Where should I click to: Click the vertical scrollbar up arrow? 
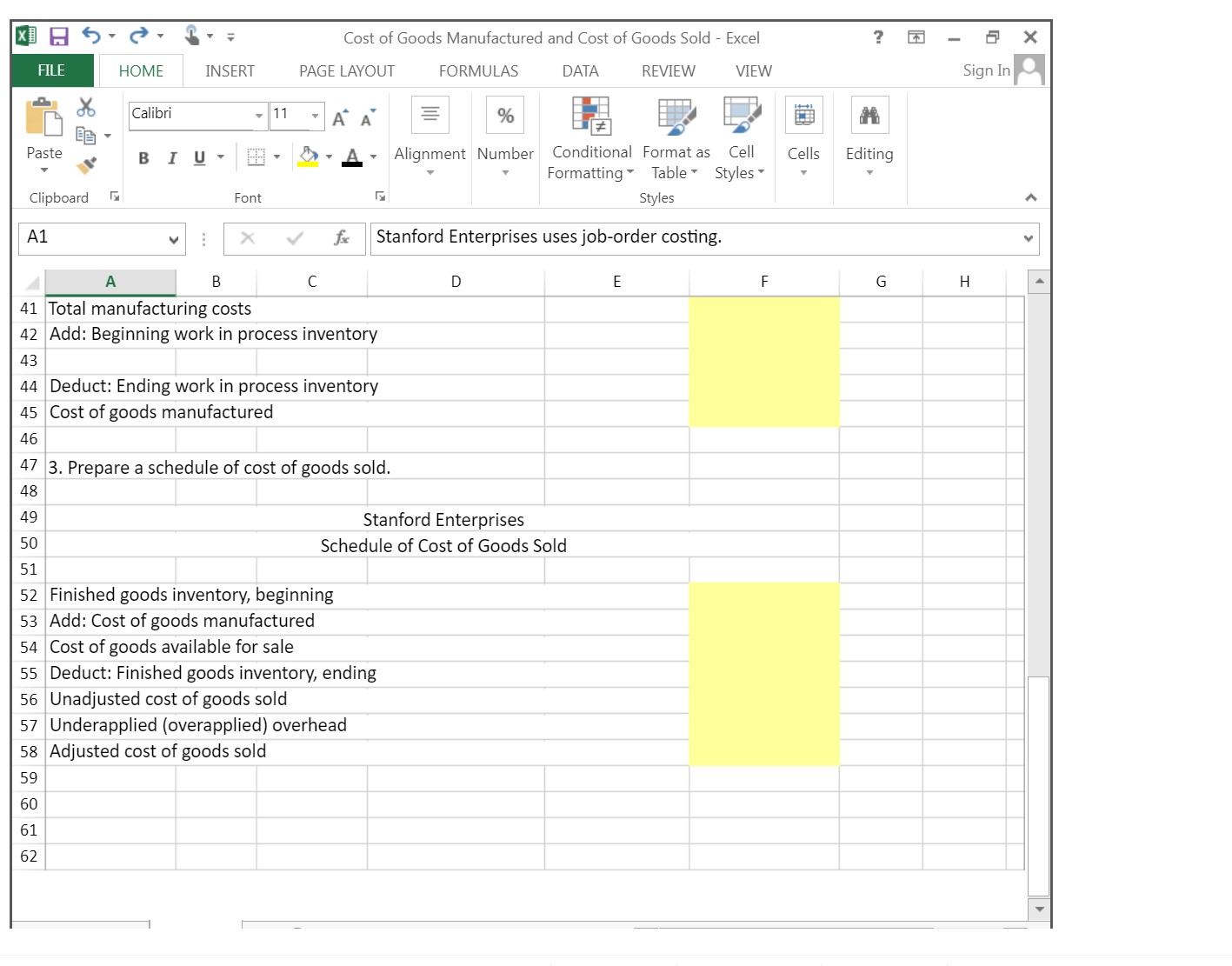(x=1039, y=282)
